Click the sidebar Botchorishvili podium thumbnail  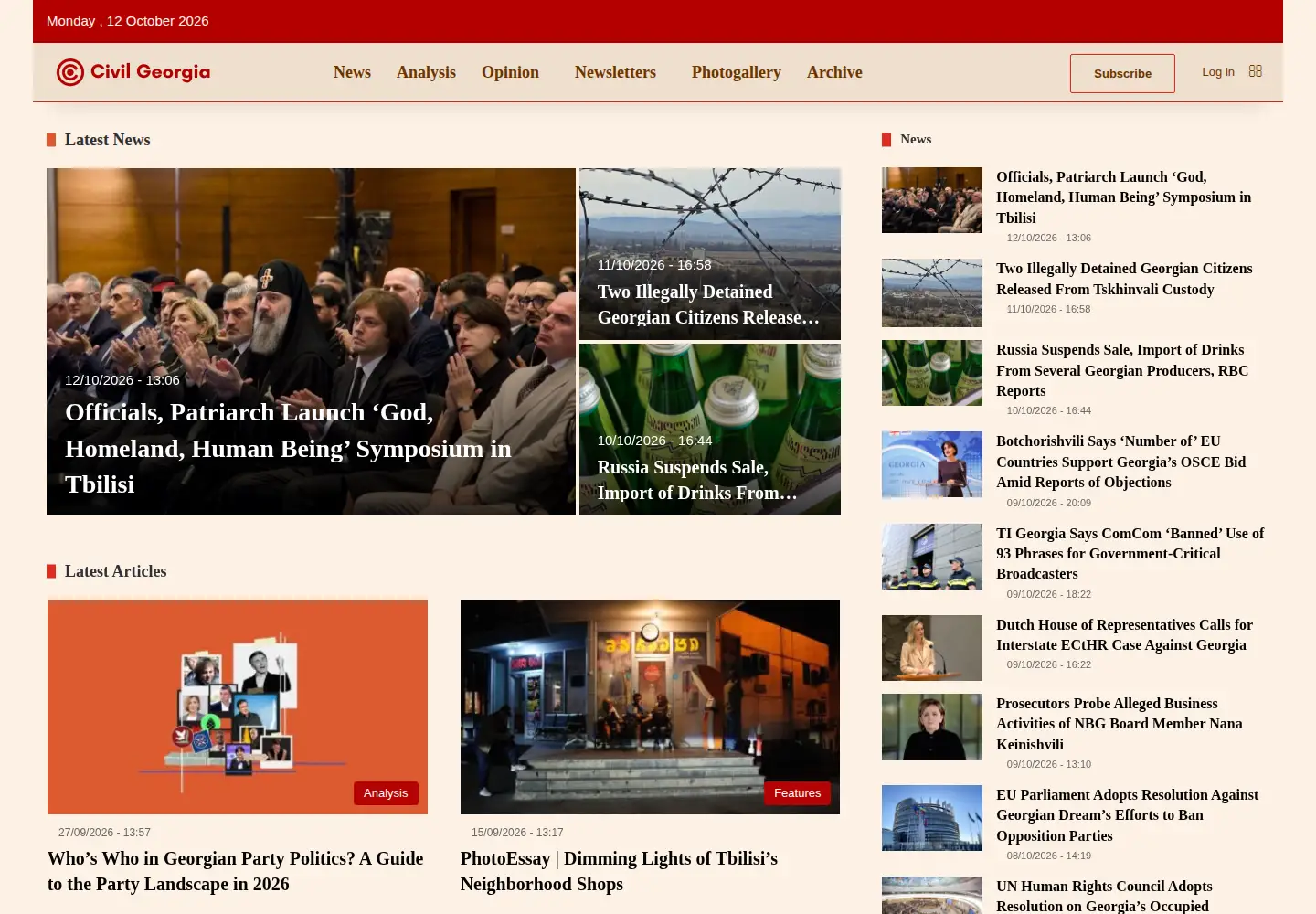[932, 465]
